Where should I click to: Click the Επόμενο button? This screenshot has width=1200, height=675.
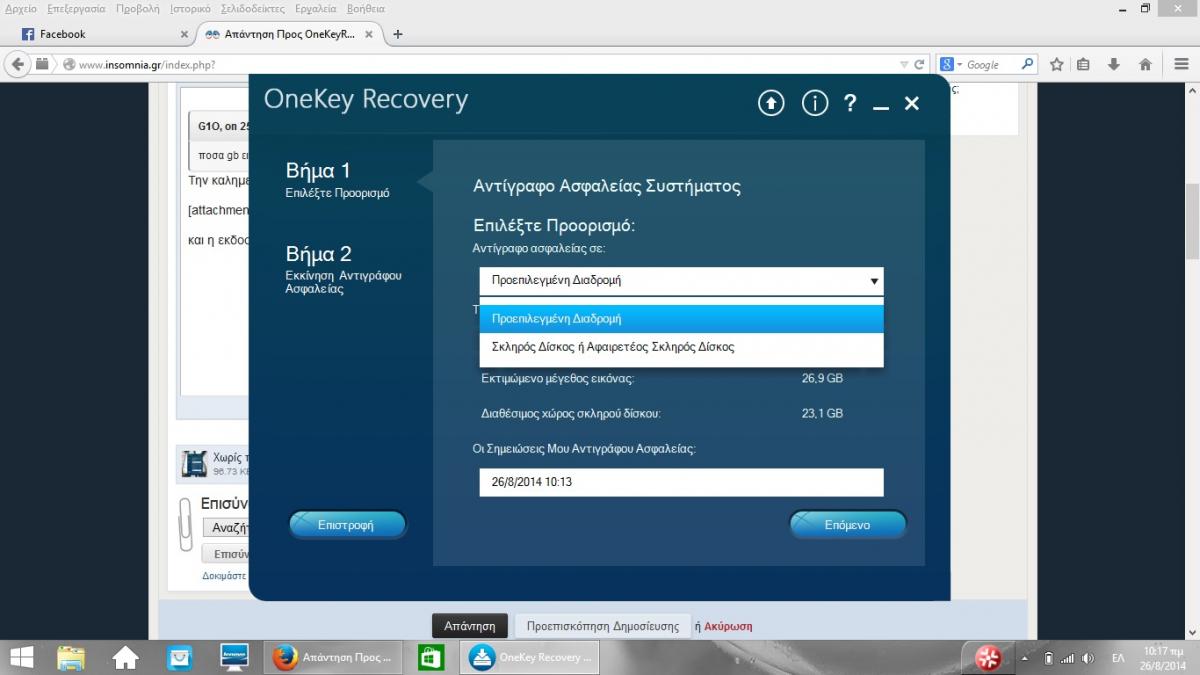[x=847, y=524]
